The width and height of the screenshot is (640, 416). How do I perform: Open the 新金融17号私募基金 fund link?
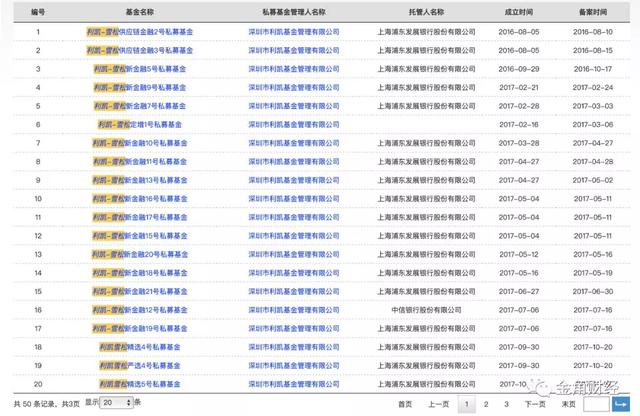pos(140,217)
